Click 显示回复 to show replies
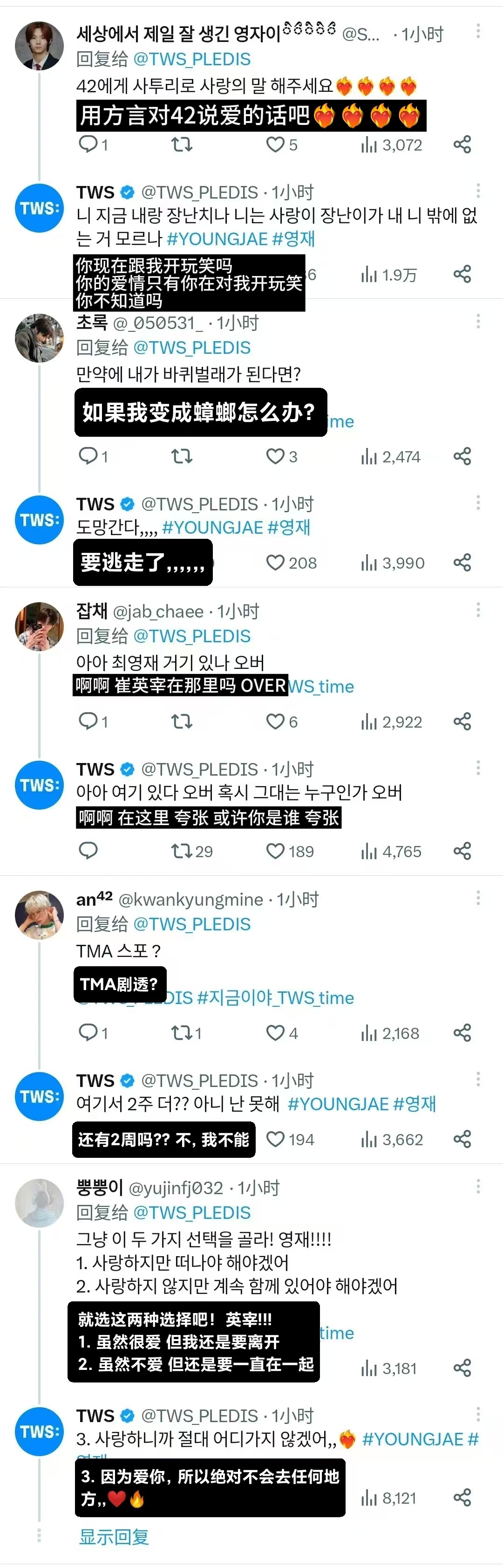Screen dimensions: 503x1568 coord(115,1536)
